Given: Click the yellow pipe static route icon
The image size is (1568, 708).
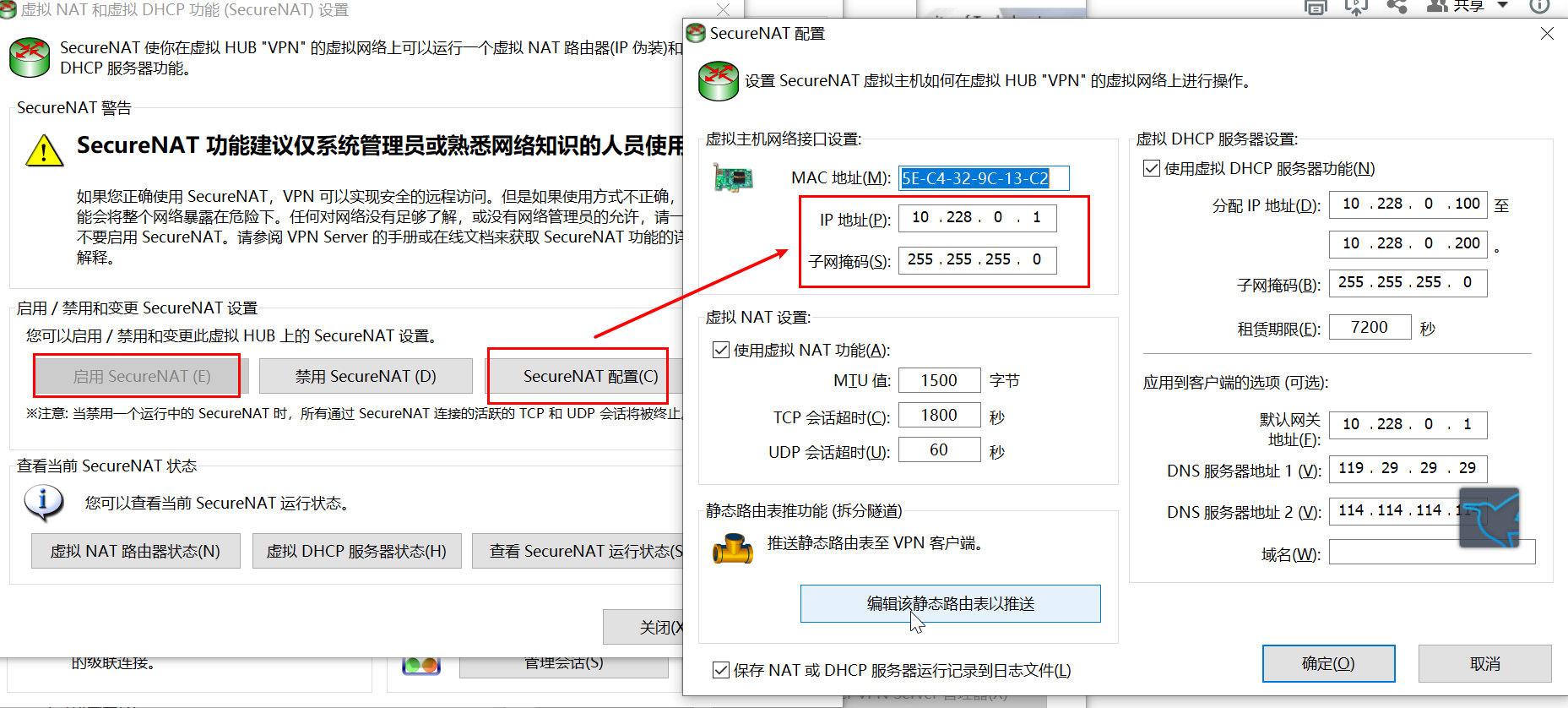Looking at the screenshot, I should click(x=732, y=549).
